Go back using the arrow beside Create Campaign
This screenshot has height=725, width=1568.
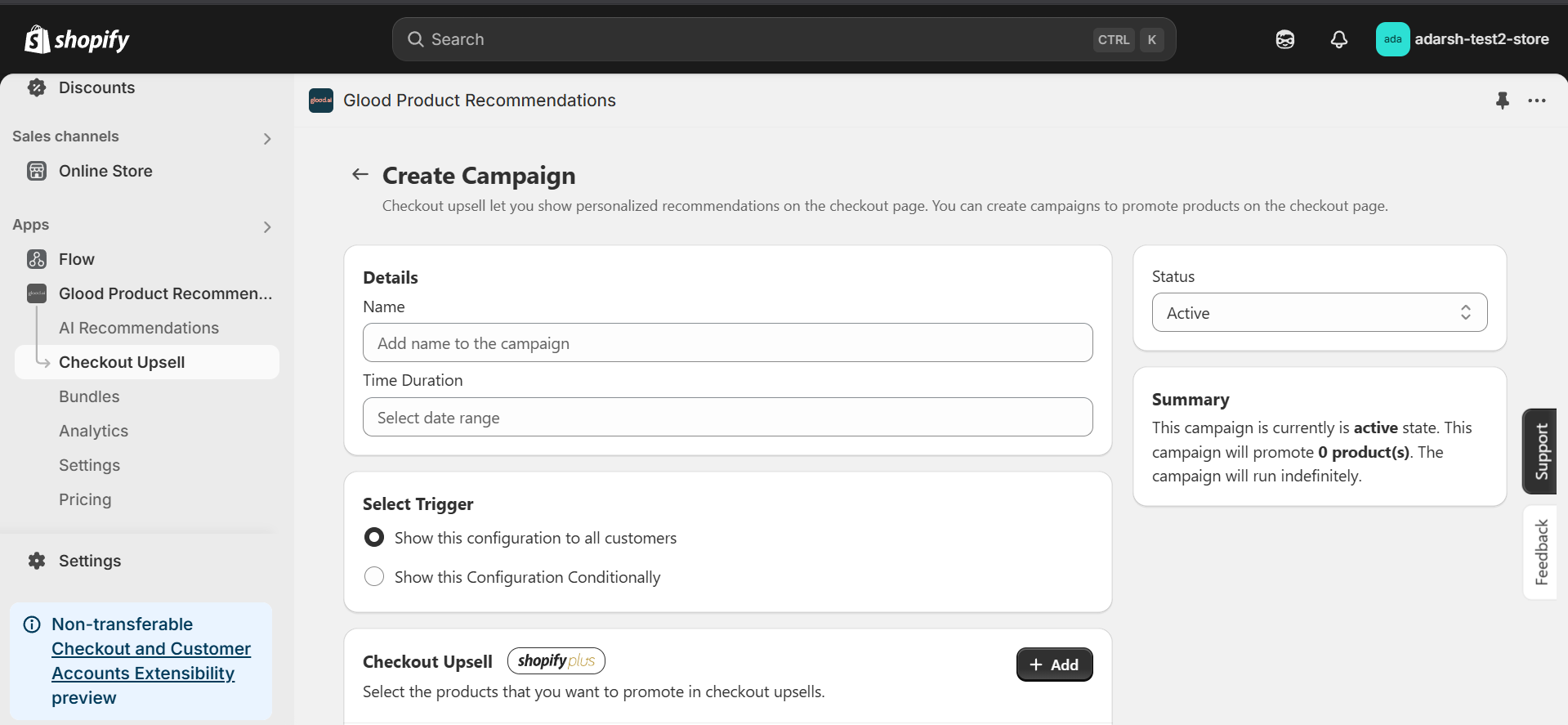(360, 174)
